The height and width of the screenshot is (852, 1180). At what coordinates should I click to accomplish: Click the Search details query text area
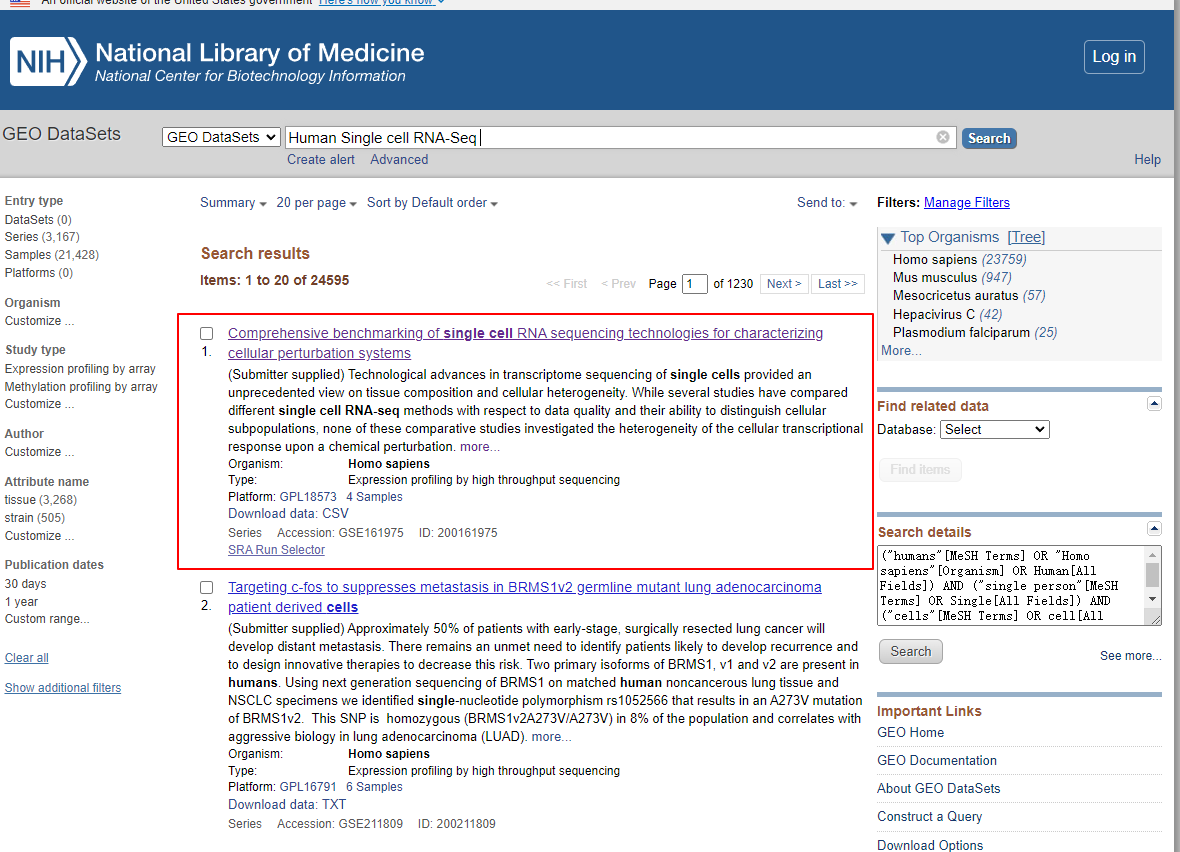click(1012, 586)
